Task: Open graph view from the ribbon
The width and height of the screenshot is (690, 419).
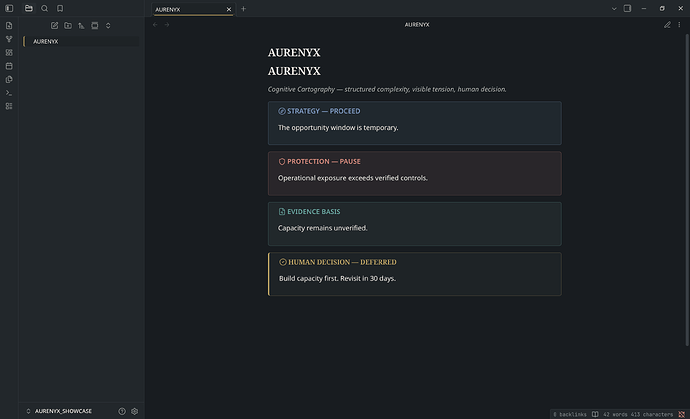Action: pos(9,39)
